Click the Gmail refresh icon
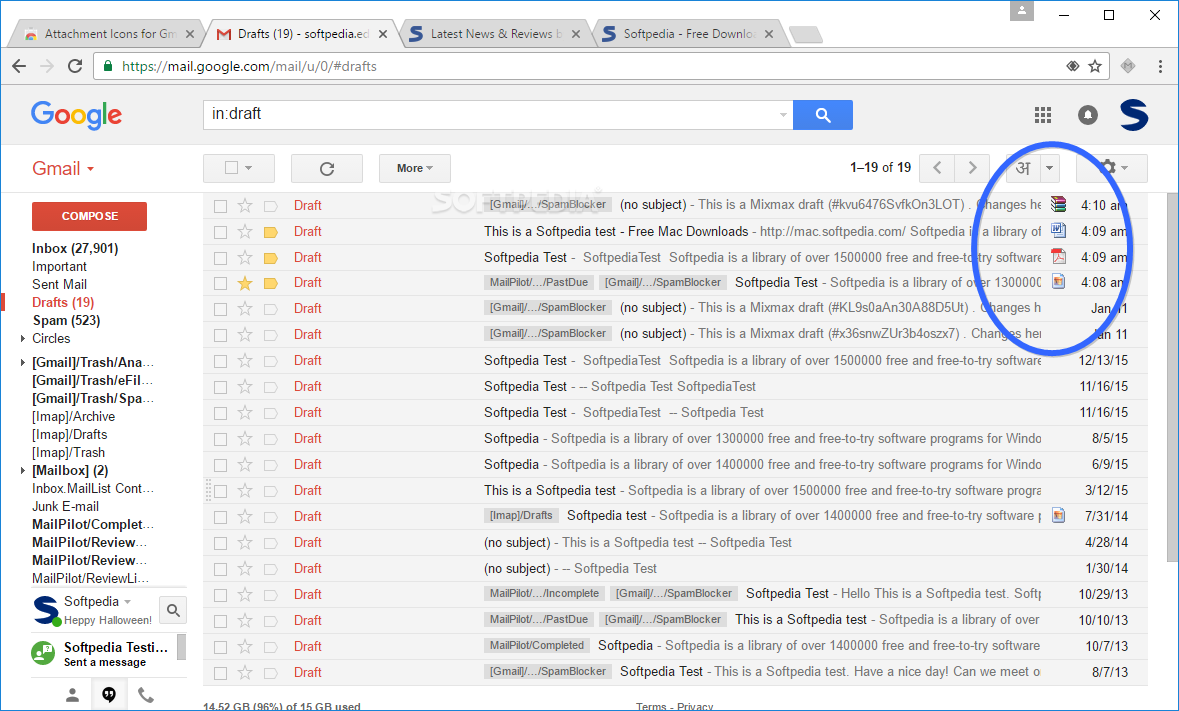 click(x=326, y=167)
